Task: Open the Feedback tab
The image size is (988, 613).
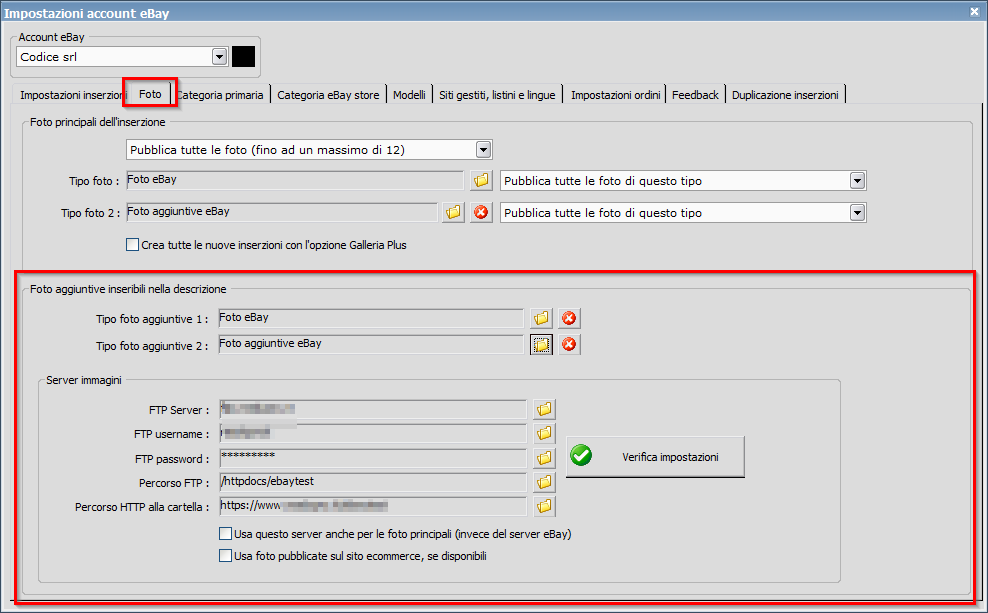Action: pos(695,94)
